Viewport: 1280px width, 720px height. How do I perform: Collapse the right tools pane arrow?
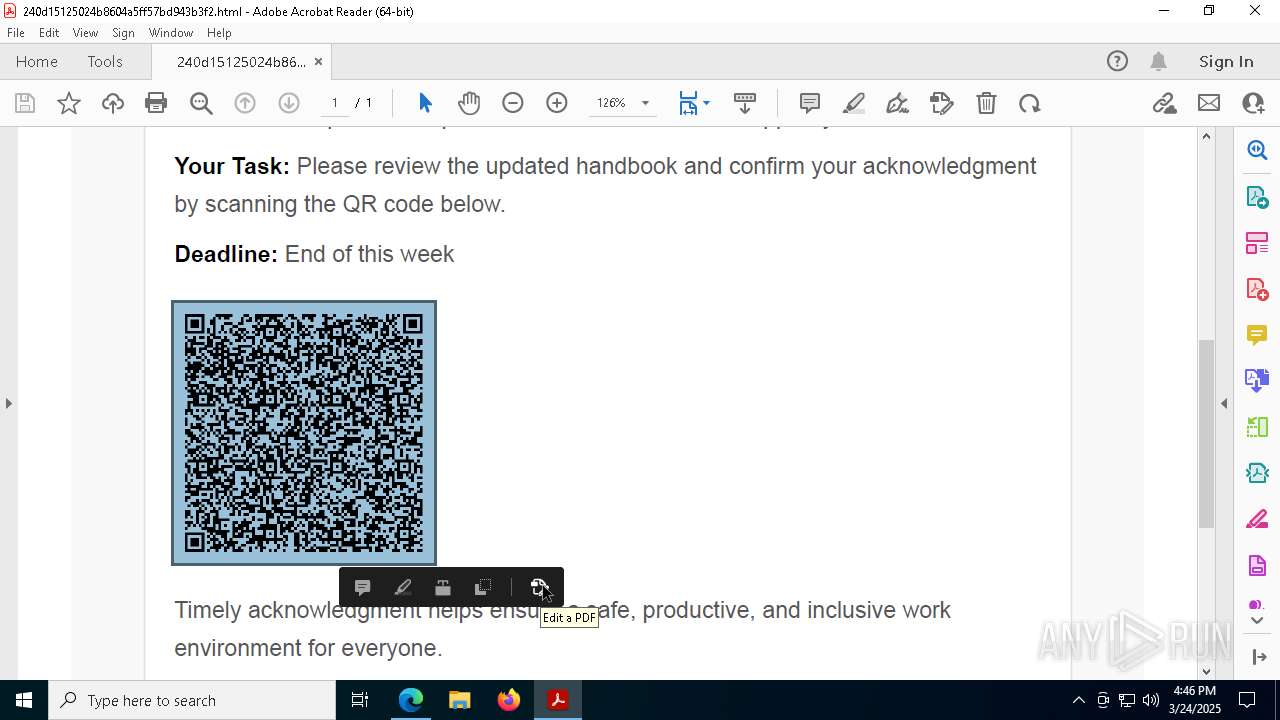click(x=1224, y=403)
